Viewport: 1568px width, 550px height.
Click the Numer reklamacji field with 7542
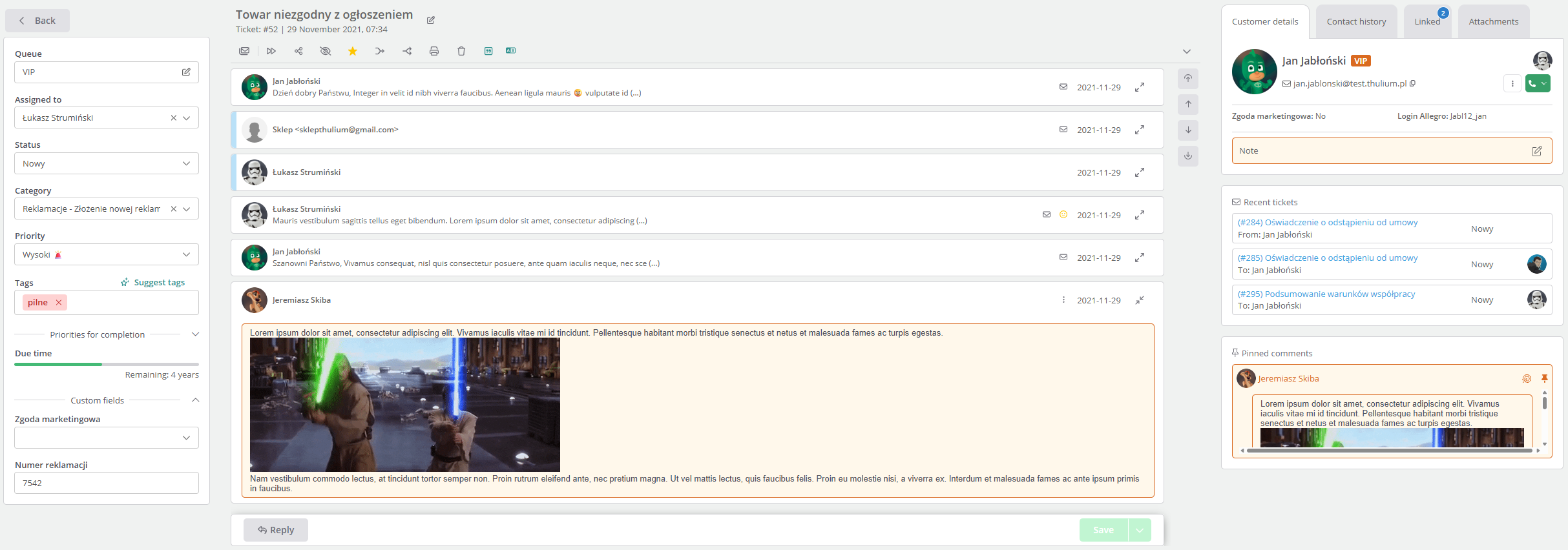click(107, 483)
